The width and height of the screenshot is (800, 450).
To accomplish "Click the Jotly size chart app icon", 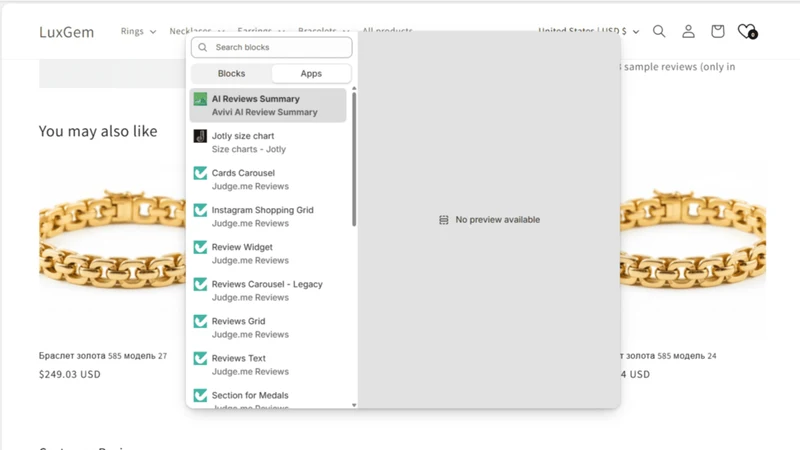I will click(201, 136).
